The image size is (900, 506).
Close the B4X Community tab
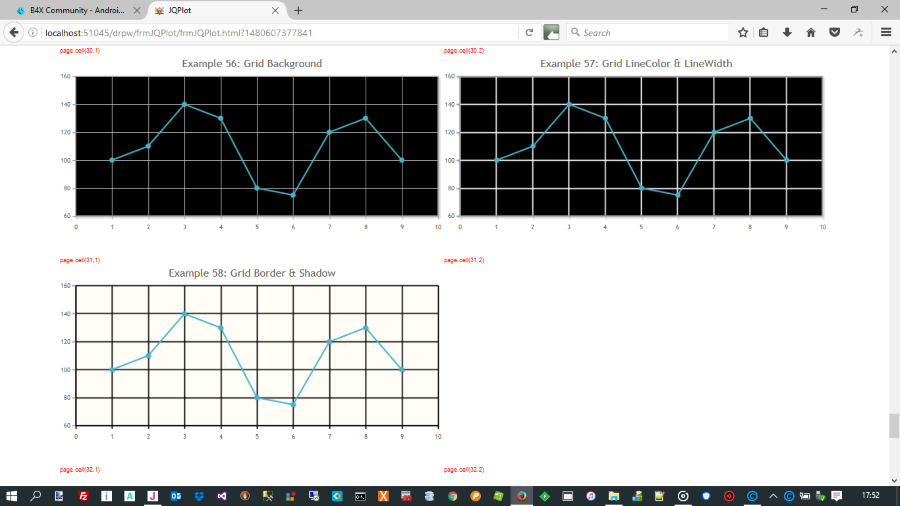point(137,10)
